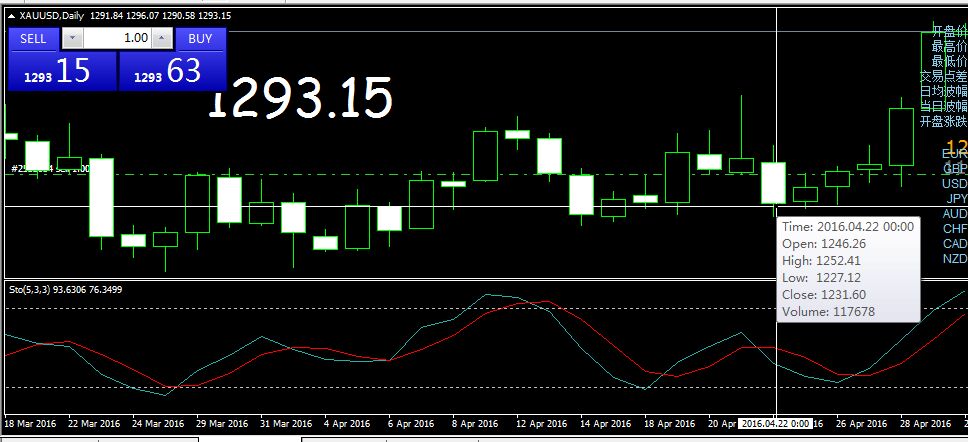
Task: Select the 2016.04.22 candlestick on the chart
Action: tap(773, 183)
